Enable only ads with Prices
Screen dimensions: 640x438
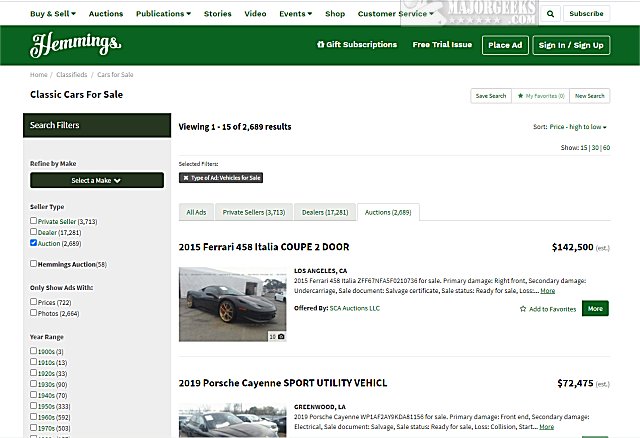pyautogui.click(x=33, y=302)
